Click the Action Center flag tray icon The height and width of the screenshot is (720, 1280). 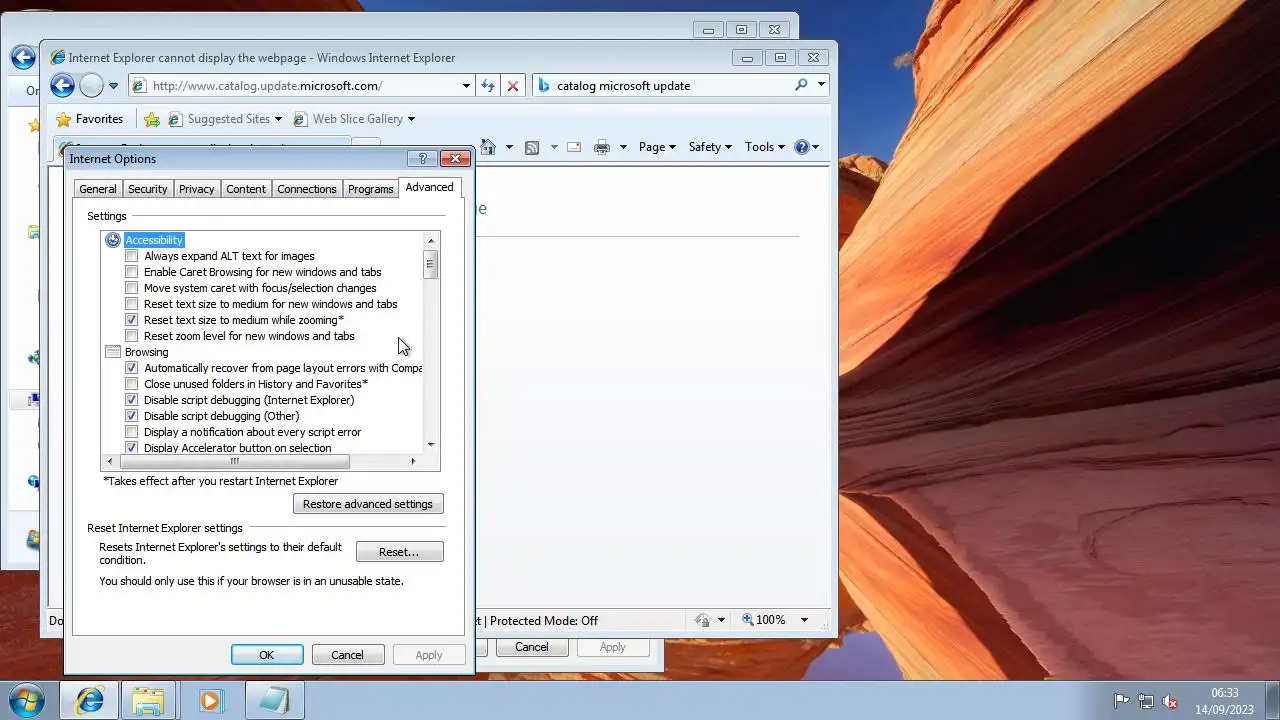(1122, 701)
